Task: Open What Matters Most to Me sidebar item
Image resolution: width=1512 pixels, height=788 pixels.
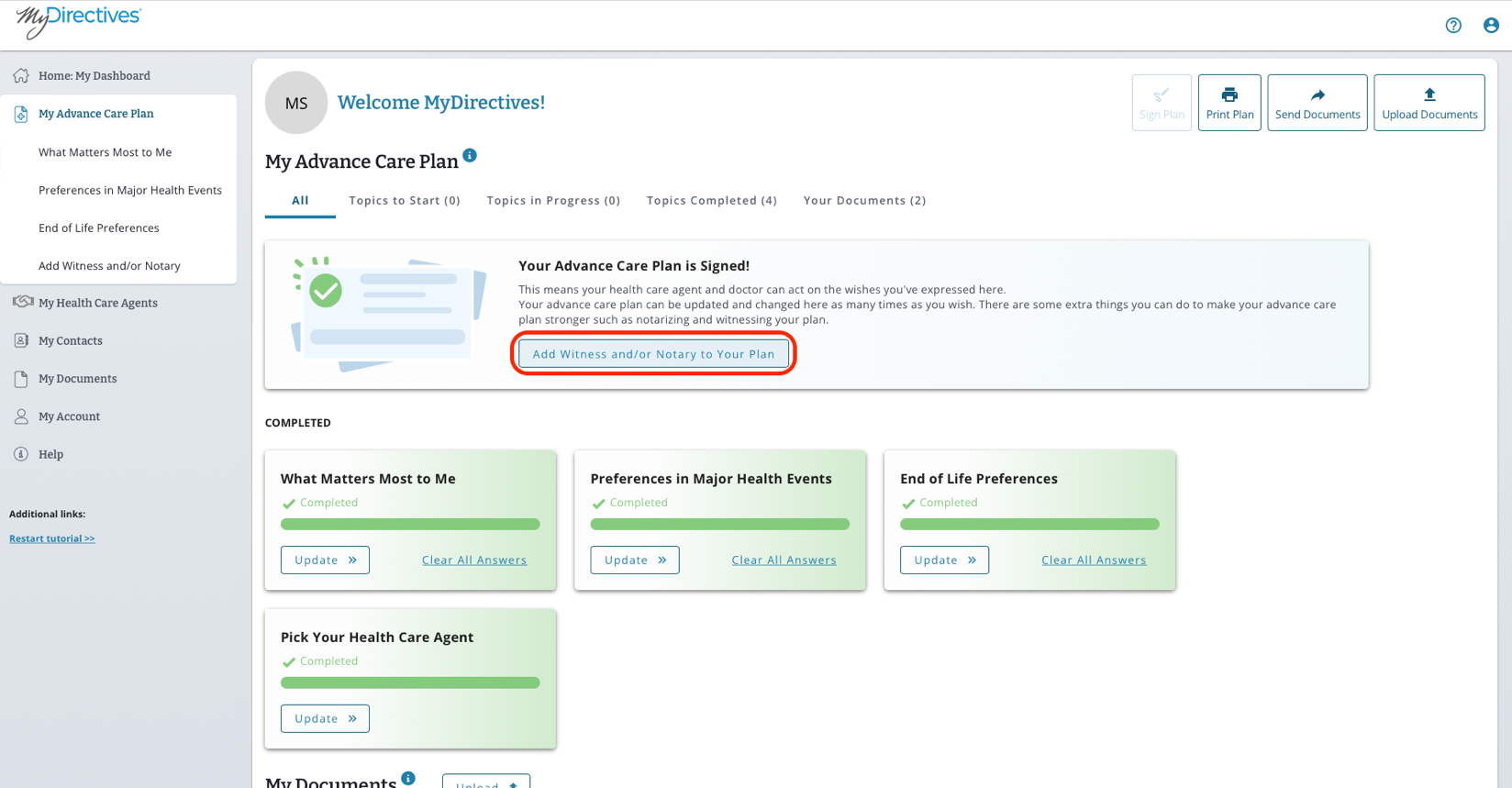Action: (x=106, y=152)
